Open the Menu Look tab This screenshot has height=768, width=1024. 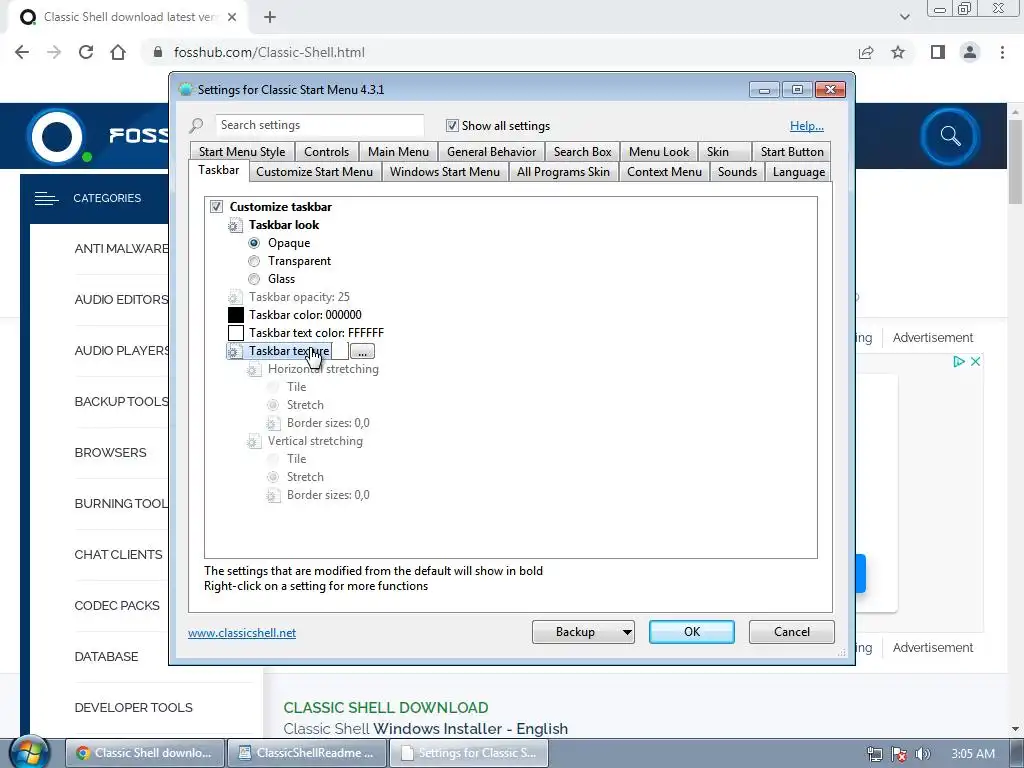659,152
